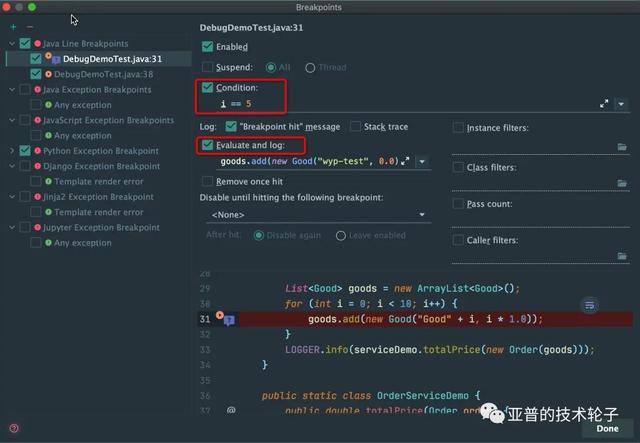Click Evaluate and log expression field goods.add
The height and width of the screenshot is (443, 640).
coord(309,161)
